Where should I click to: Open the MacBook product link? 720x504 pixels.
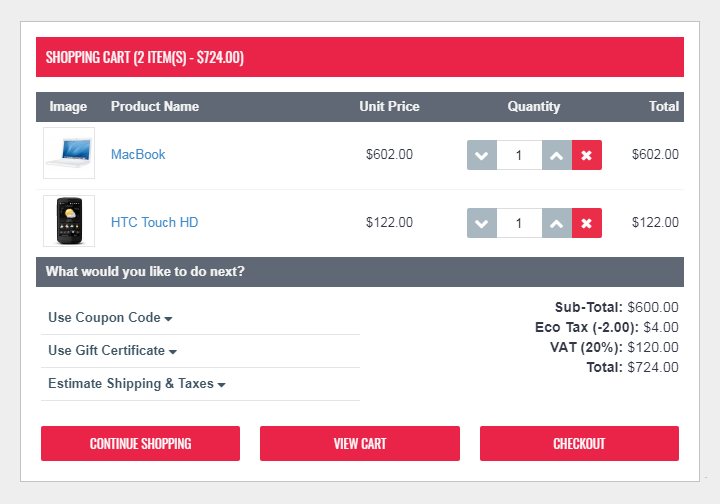point(138,154)
